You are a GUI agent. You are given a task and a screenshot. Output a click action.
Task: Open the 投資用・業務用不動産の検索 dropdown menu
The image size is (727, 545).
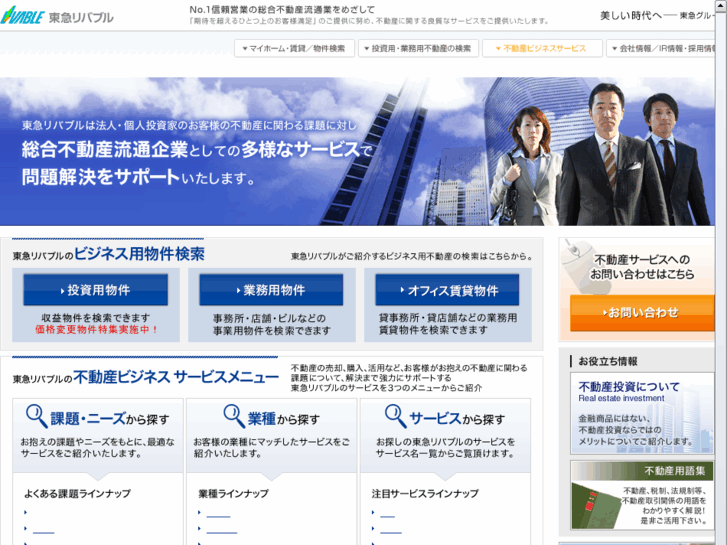pyautogui.click(x=418, y=48)
